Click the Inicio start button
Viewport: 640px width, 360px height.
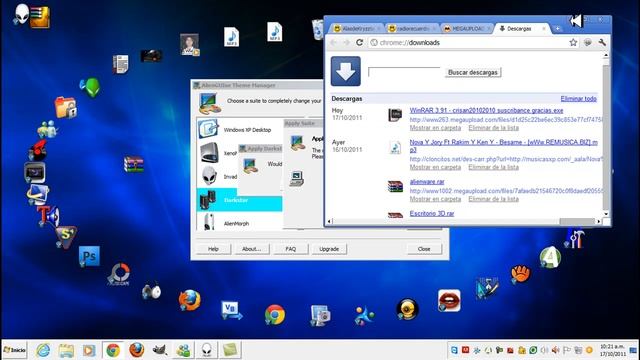[15, 350]
